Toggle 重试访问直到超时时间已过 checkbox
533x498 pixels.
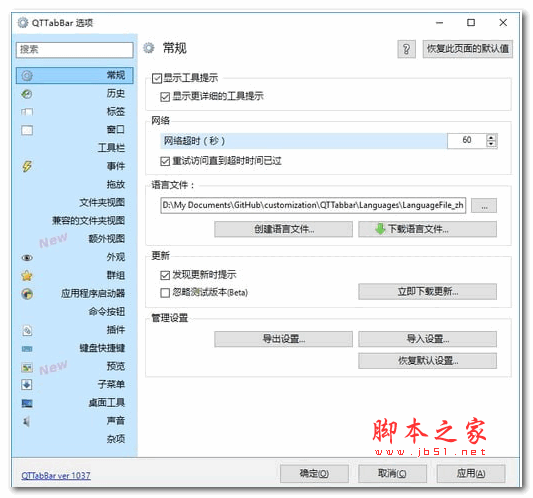click(165, 161)
